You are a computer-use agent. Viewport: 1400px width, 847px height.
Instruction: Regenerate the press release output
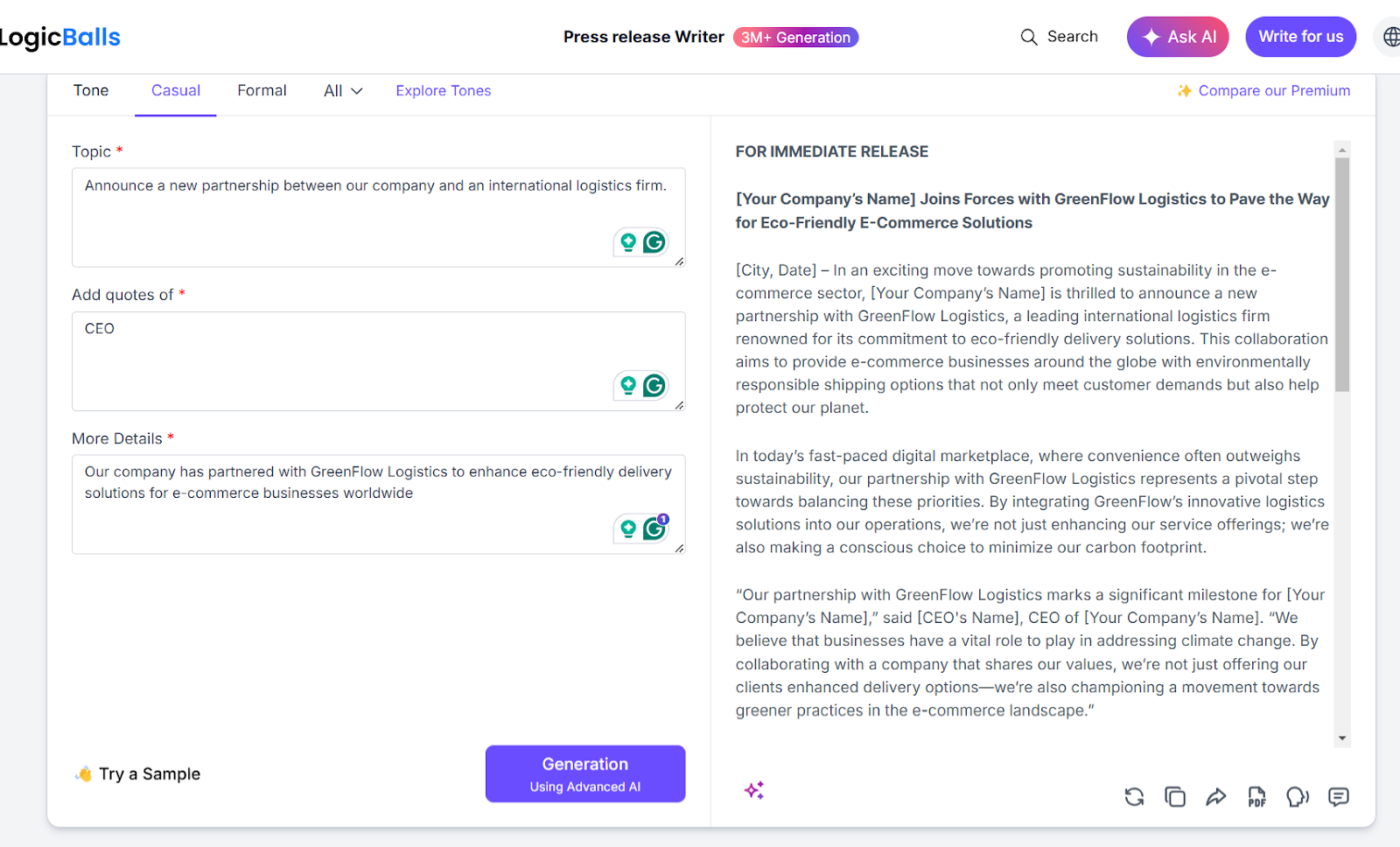click(x=1134, y=796)
